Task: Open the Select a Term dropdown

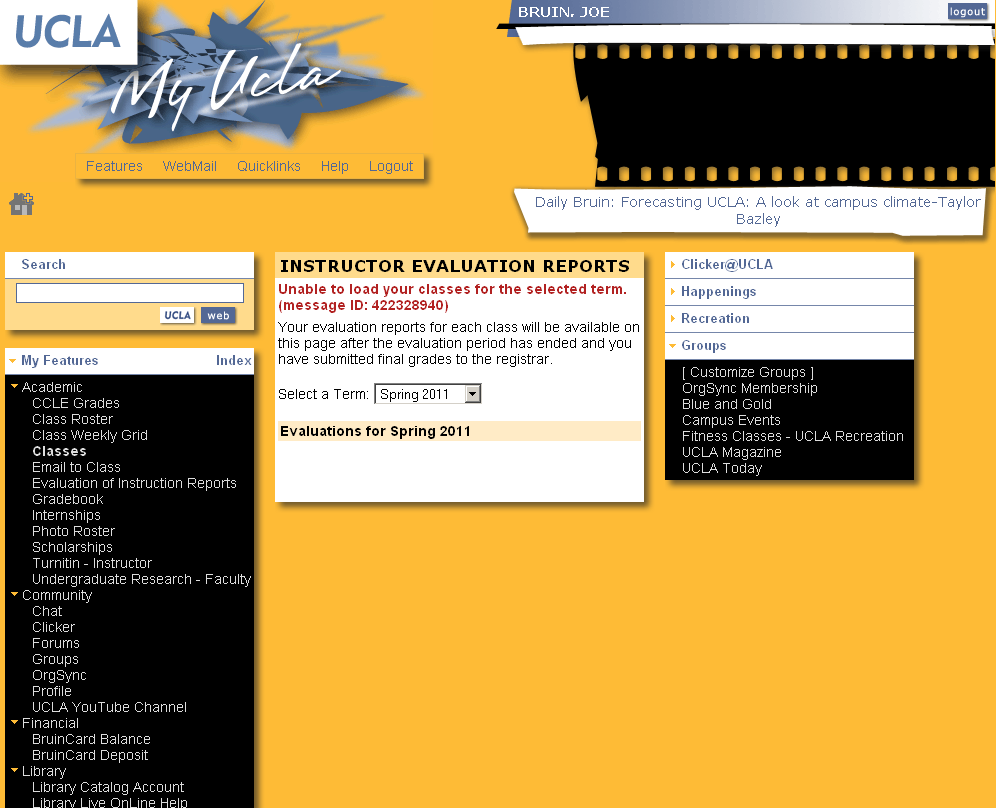Action: click(428, 394)
